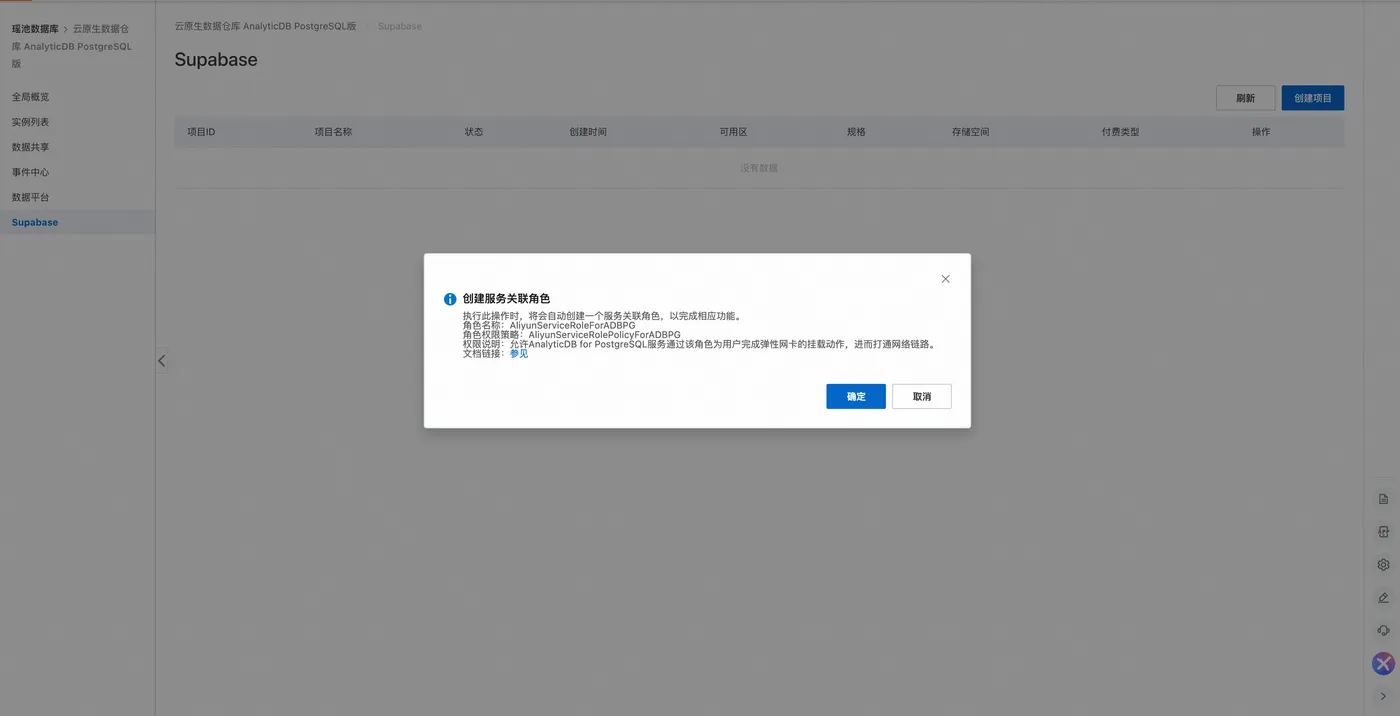Click the API debug icon in the right toolbar
Viewport: 1400px width, 716px height.
1383,532
